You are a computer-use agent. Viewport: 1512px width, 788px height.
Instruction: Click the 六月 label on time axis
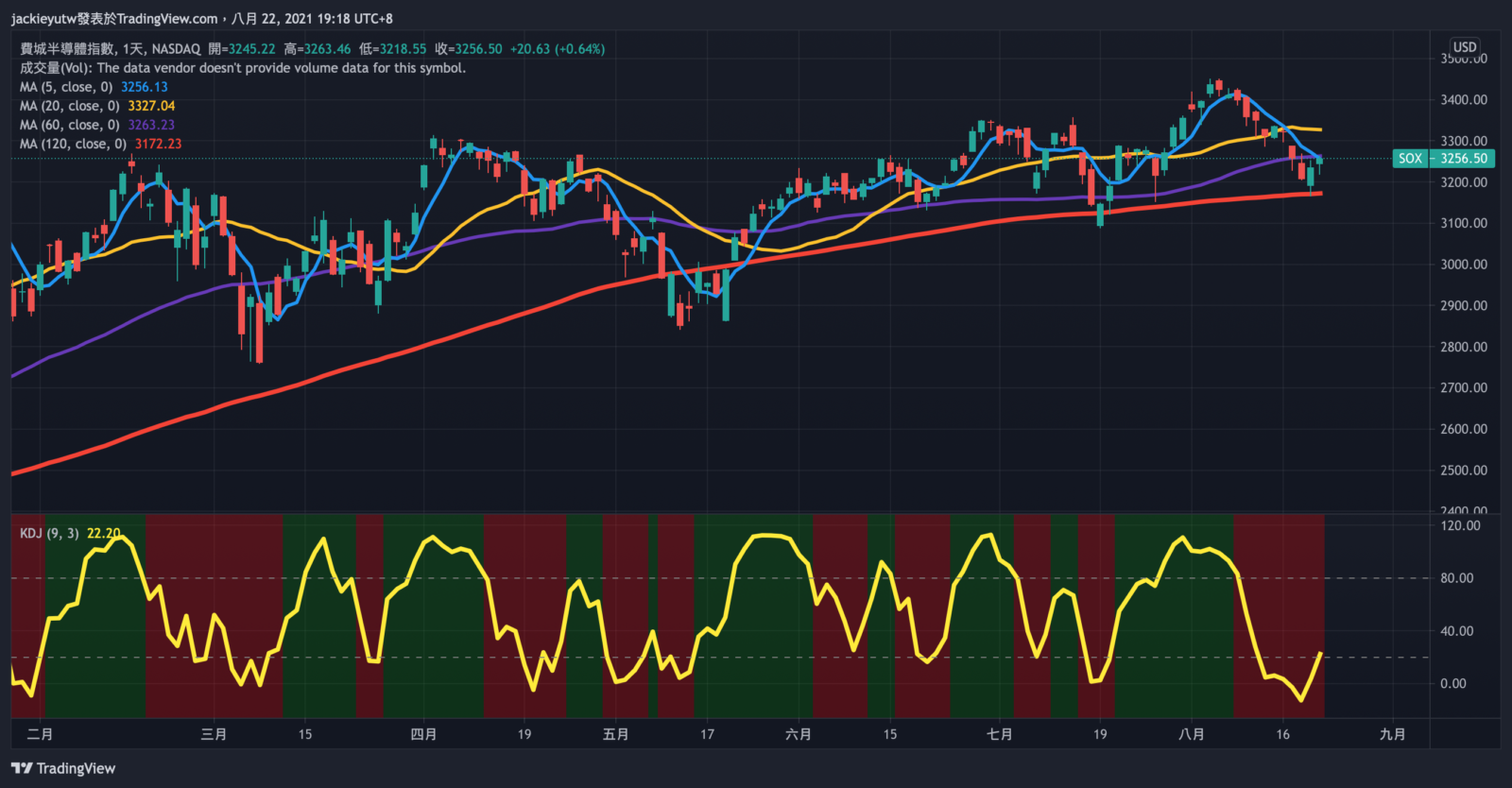[x=798, y=734]
